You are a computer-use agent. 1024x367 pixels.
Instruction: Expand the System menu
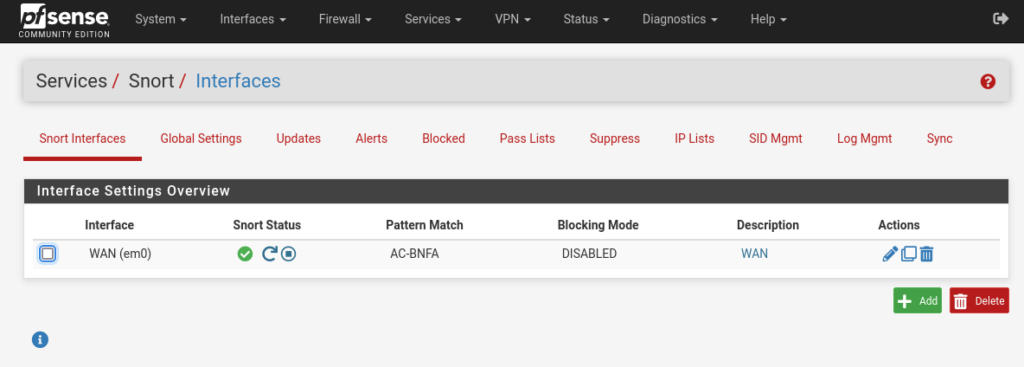(161, 20)
